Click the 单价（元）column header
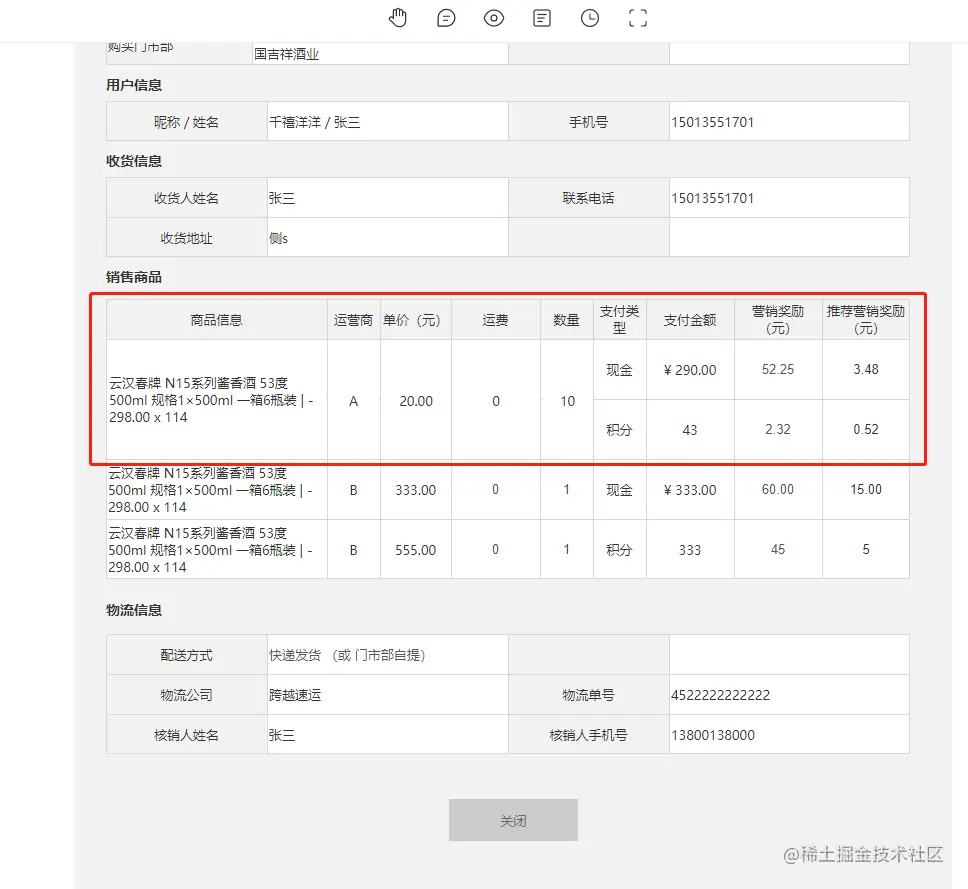968x889 pixels. tap(415, 320)
